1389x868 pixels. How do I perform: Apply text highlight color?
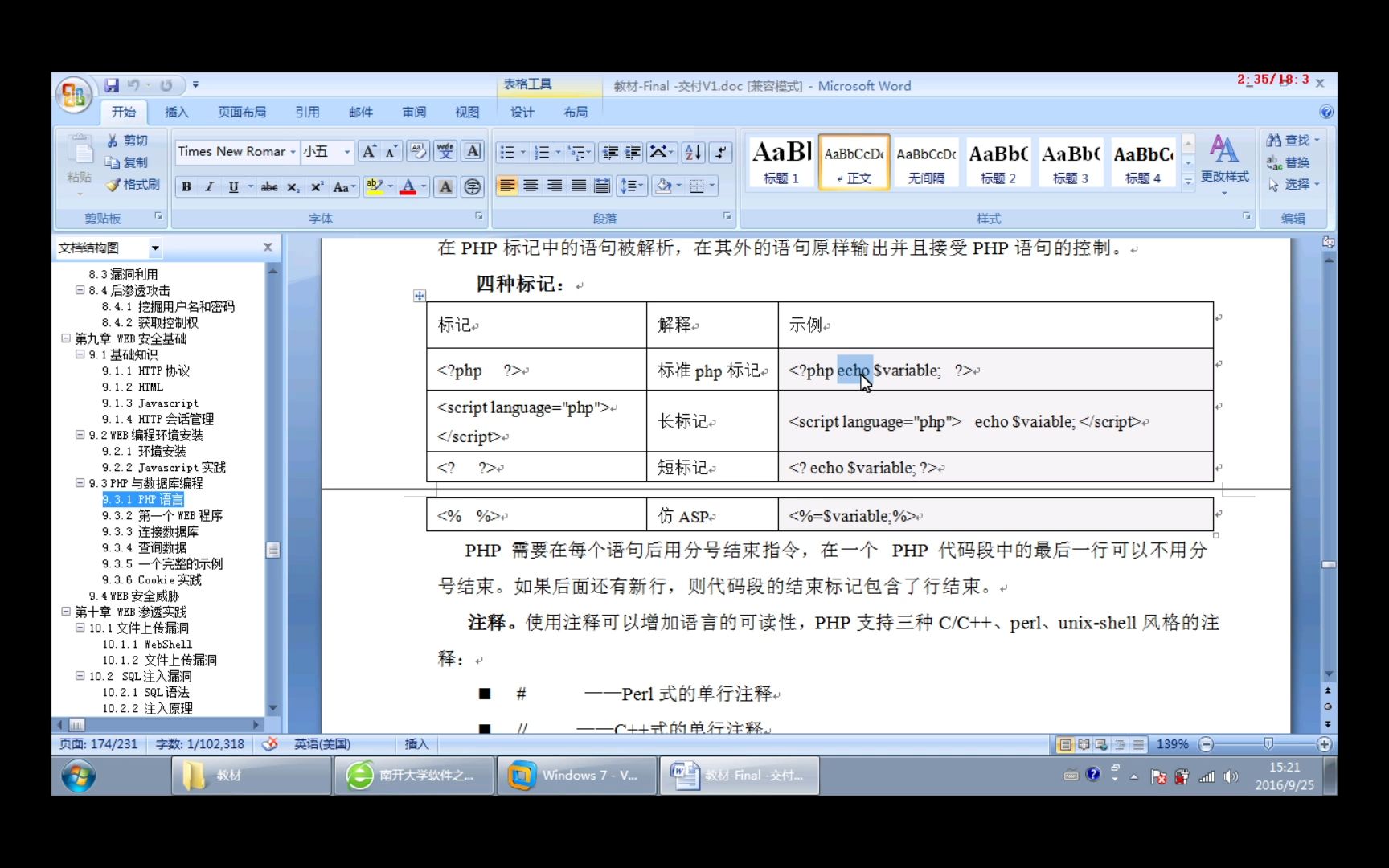pos(375,186)
